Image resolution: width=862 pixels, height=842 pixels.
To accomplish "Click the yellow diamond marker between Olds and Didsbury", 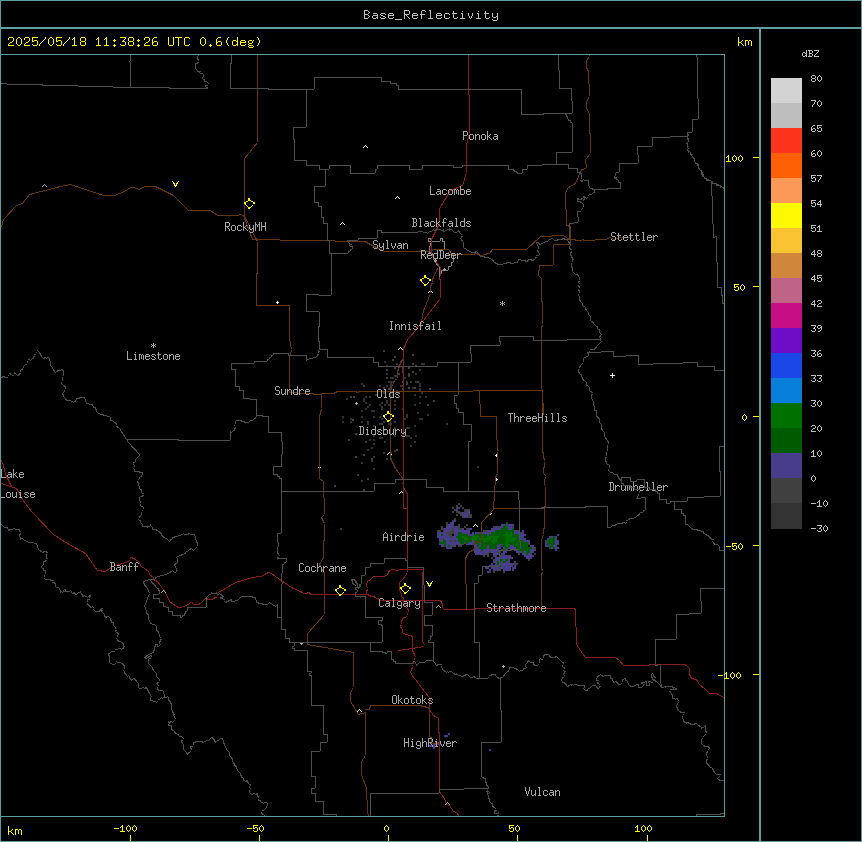I will 388,417.
